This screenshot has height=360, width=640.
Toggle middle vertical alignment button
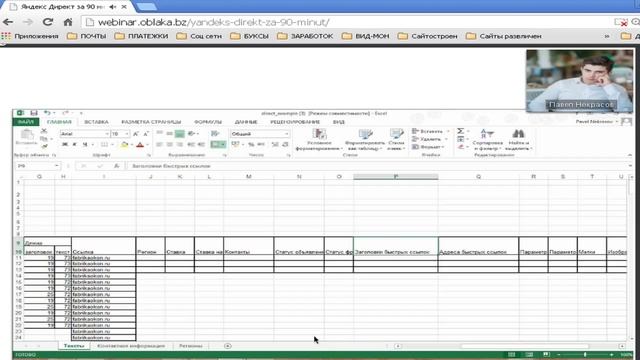point(169,134)
